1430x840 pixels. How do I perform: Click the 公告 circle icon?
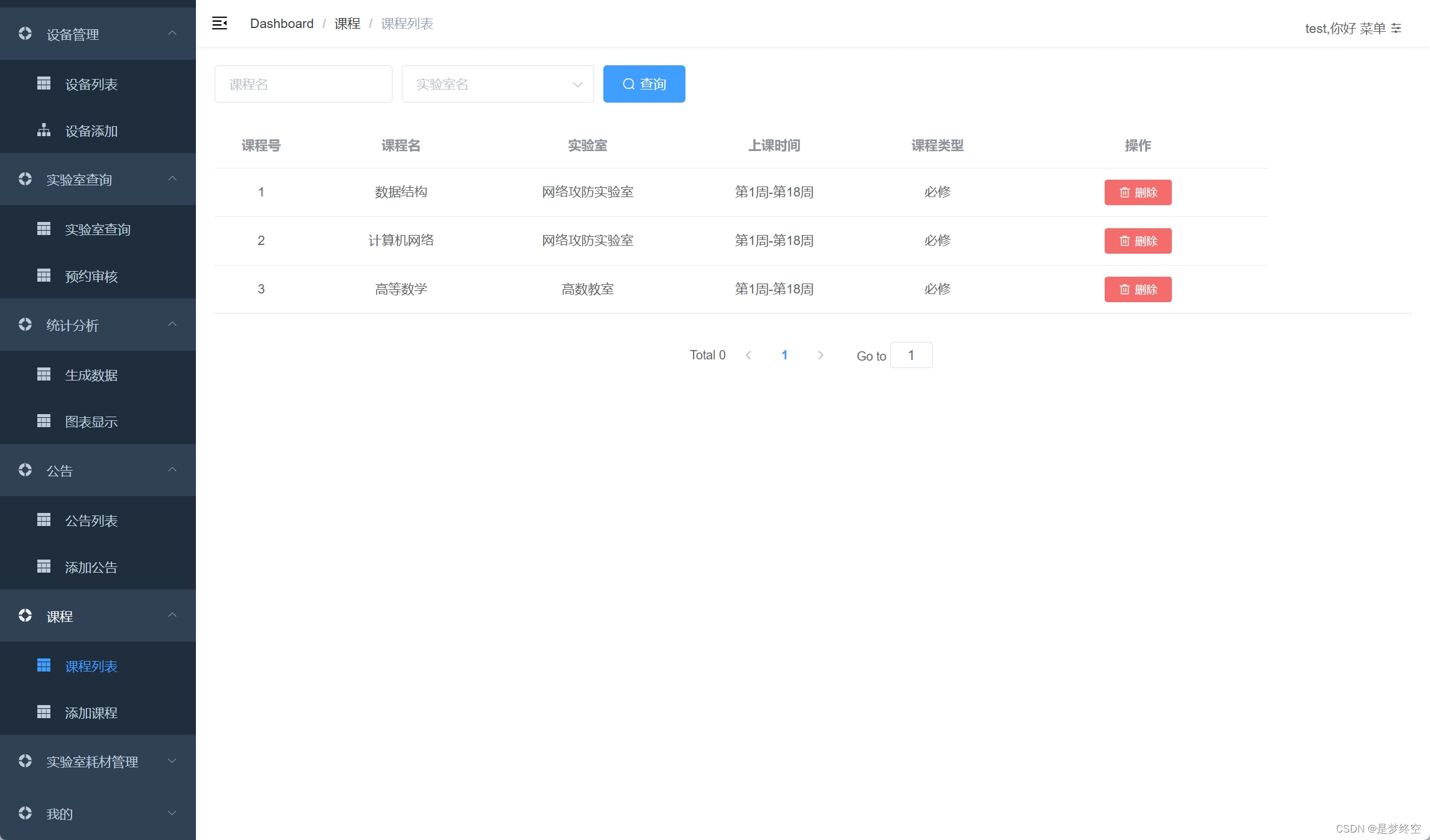[25, 470]
